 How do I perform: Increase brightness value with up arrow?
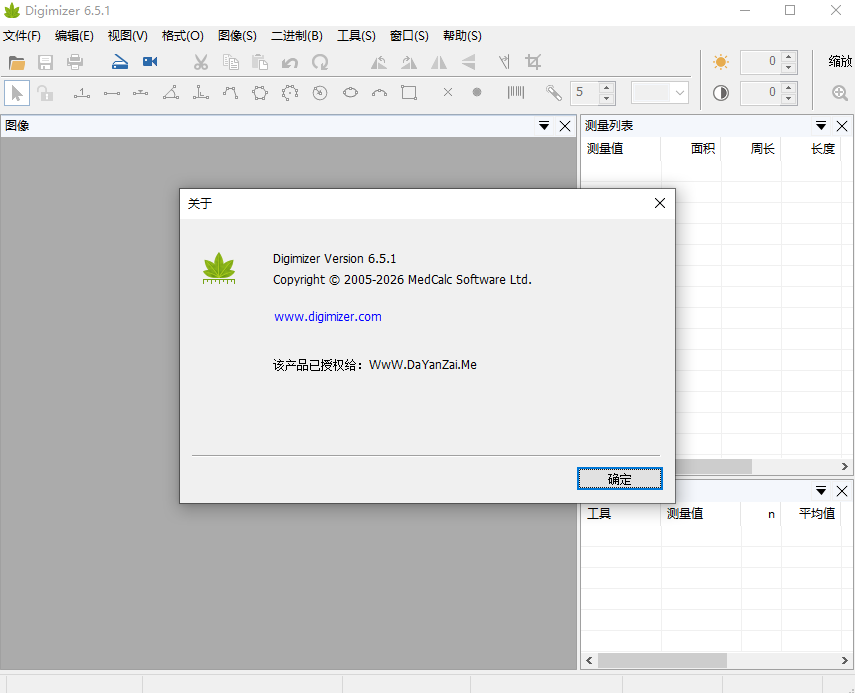point(788,56)
